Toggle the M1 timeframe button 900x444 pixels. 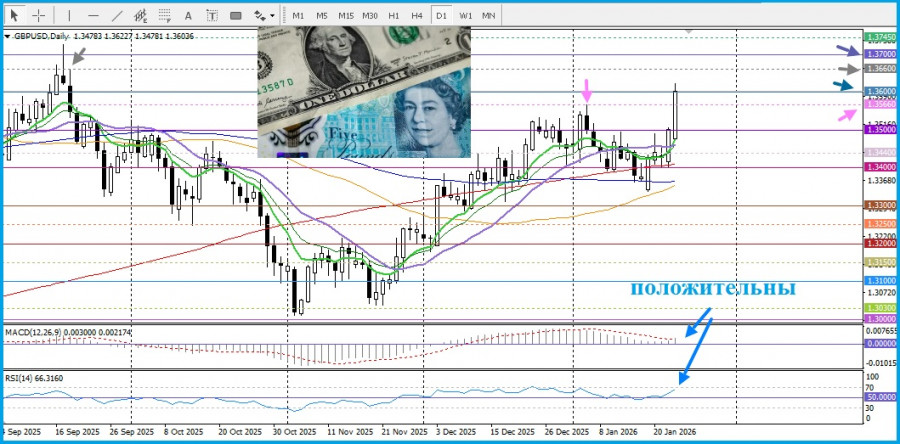click(298, 16)
